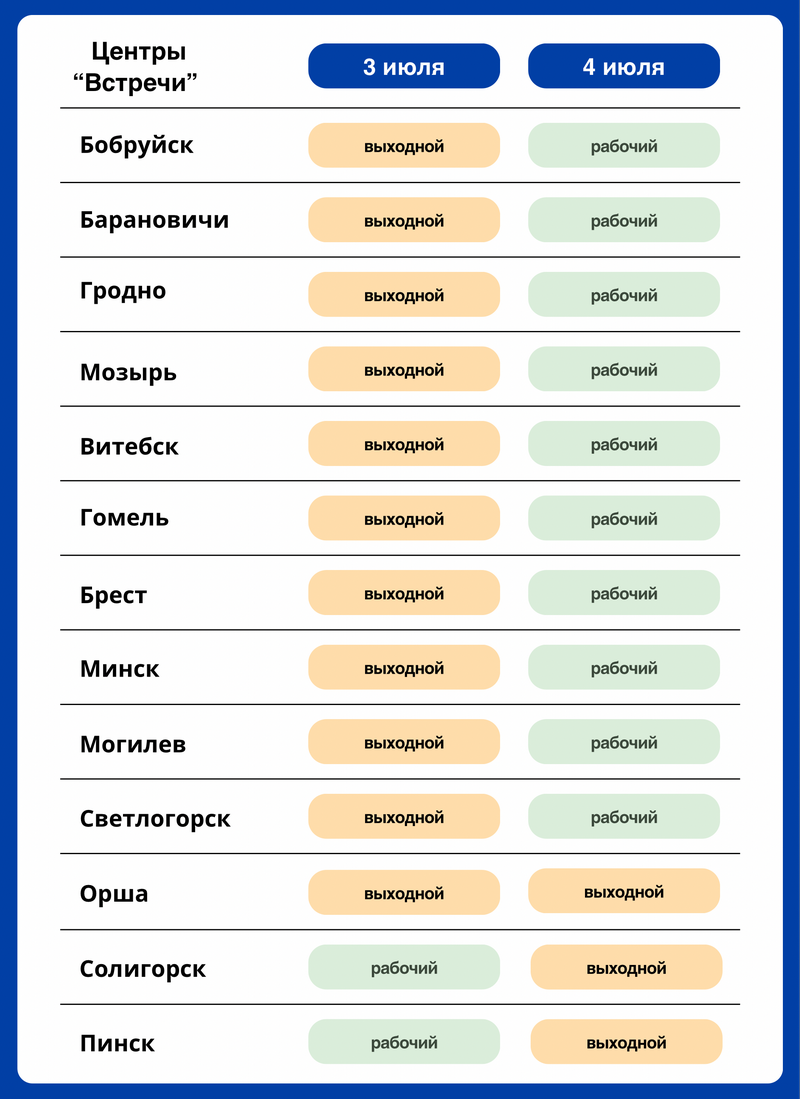
Task: Click Могилев's "выходной" status badge
Action: click(x=403, y=743)
